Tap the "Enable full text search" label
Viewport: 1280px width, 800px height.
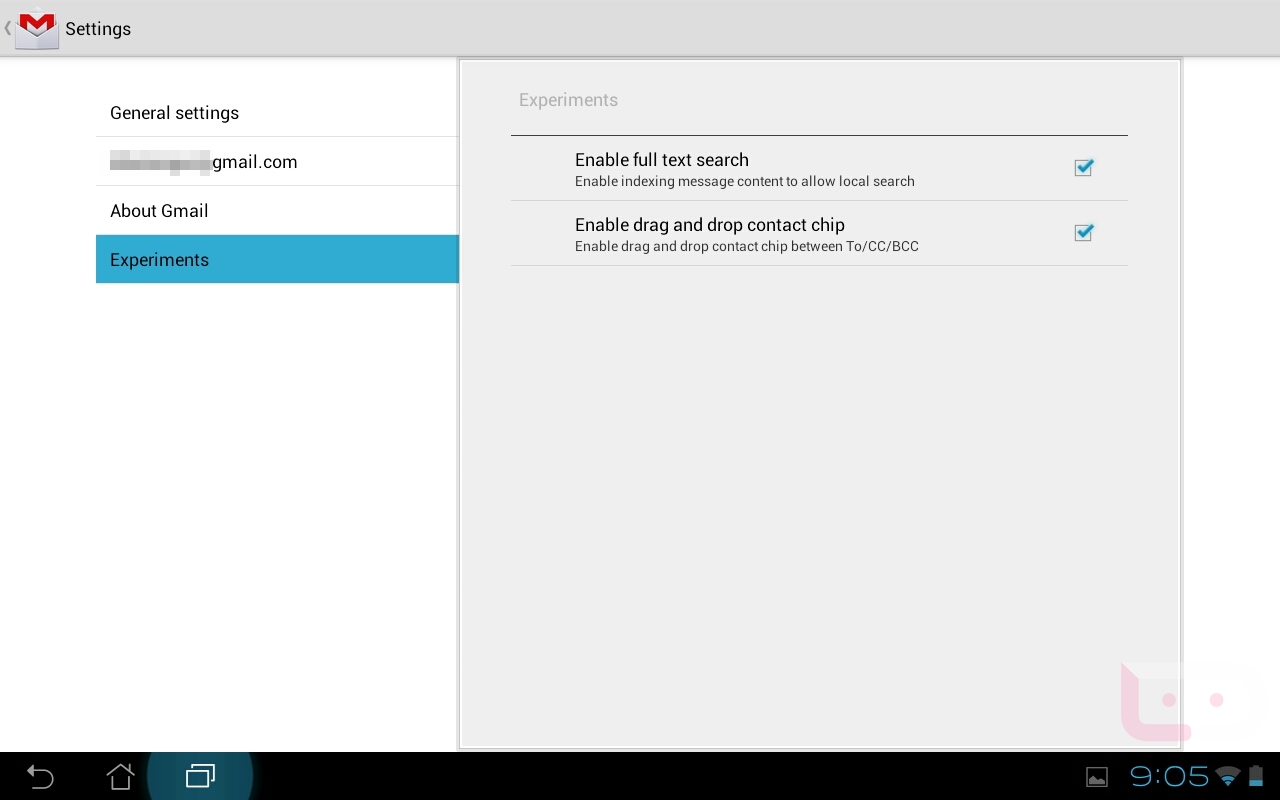661,160
